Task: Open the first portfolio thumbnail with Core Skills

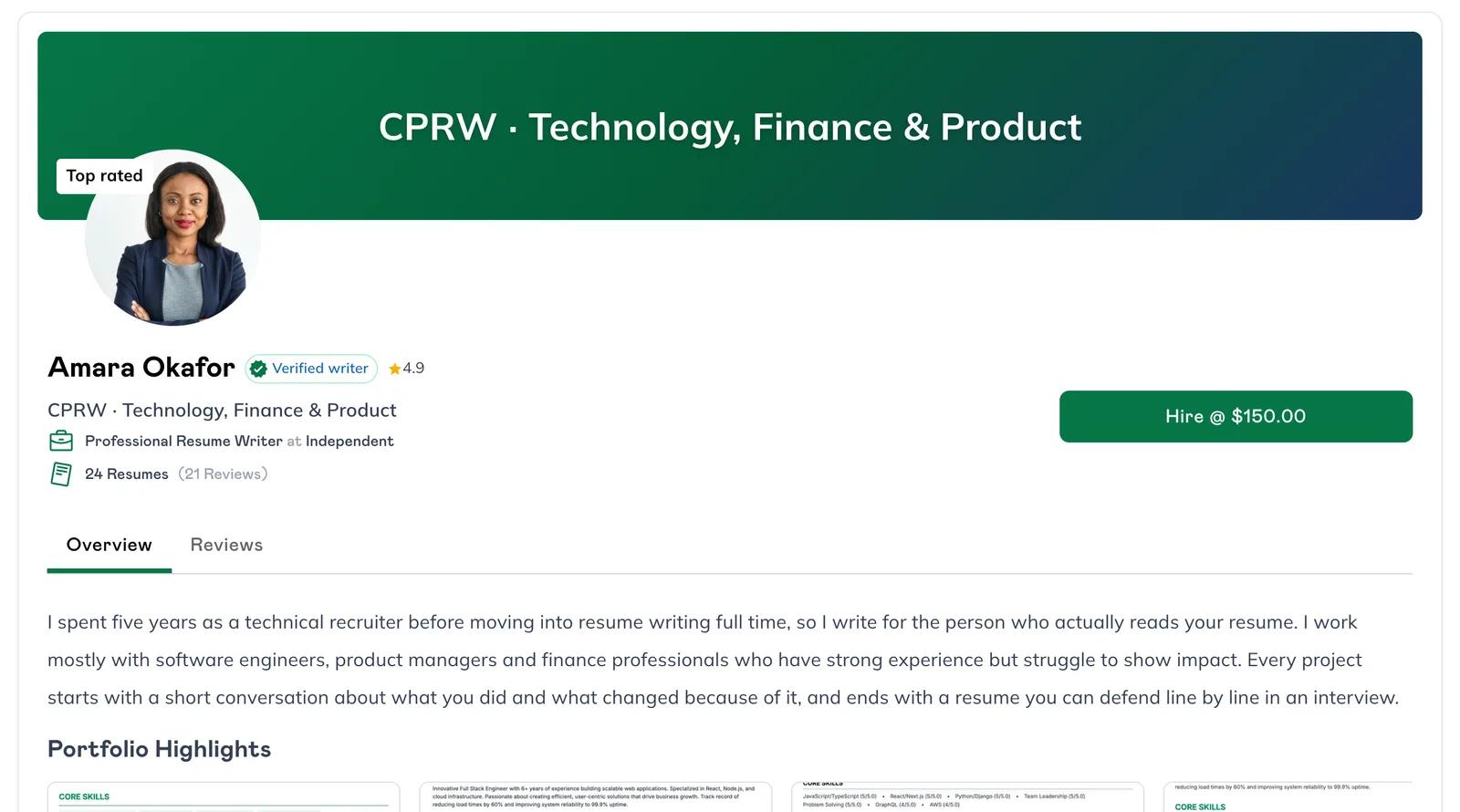Action: click(224, 796)
